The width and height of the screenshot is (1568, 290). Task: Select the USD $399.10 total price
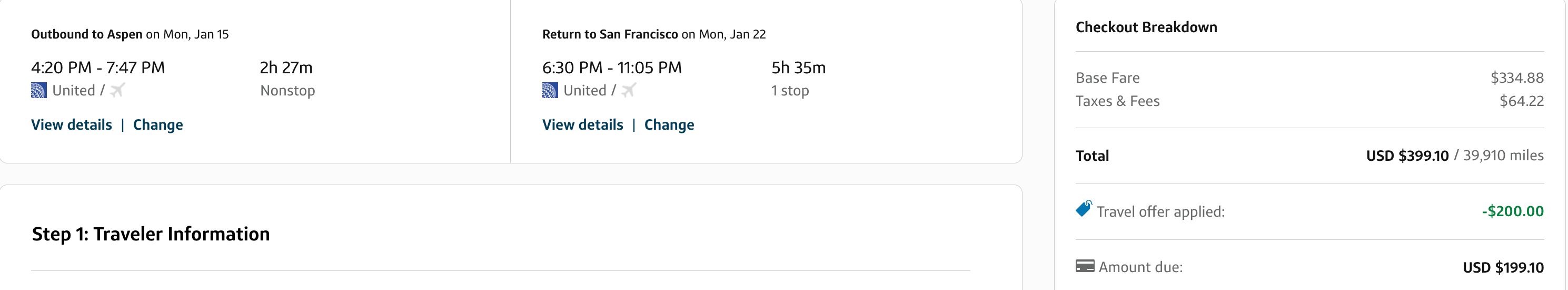click(x=1407, y=156)
